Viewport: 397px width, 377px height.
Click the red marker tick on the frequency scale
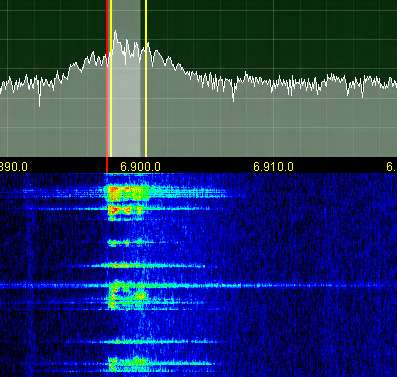click(x=107, y=165)
